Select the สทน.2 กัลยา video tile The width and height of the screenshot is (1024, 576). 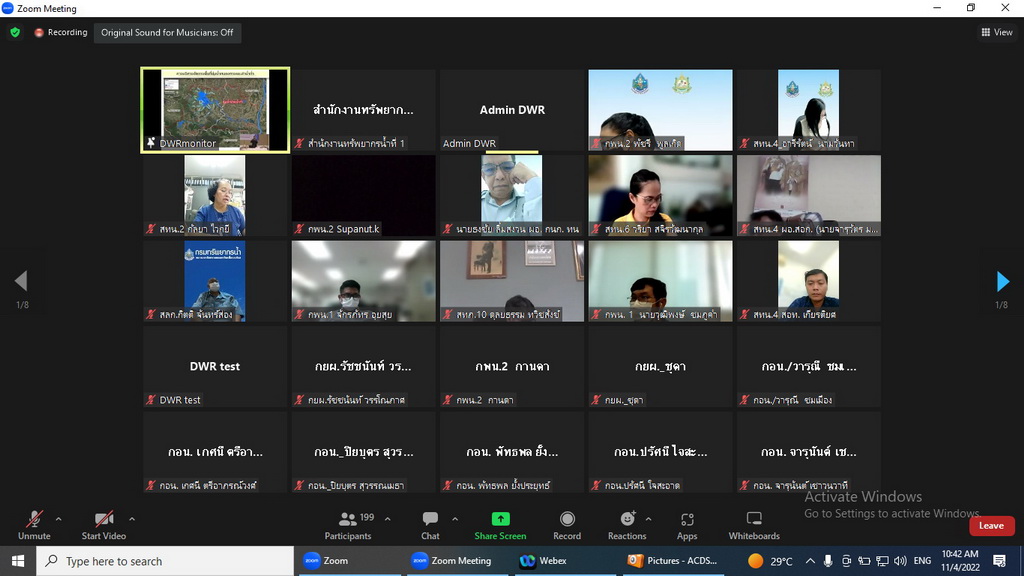(215, 195)
